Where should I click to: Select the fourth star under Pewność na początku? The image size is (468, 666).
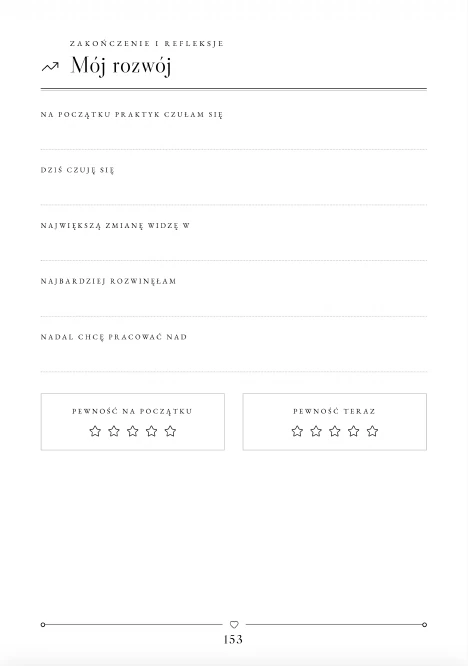[152, 431]
